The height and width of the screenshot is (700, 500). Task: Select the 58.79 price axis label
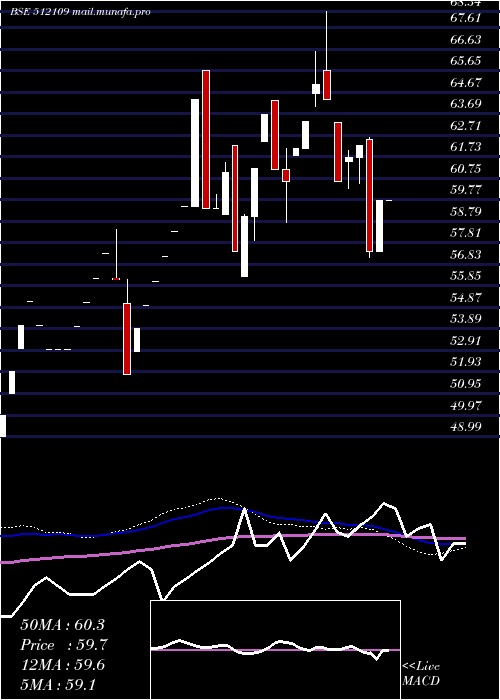coord(466,212)
